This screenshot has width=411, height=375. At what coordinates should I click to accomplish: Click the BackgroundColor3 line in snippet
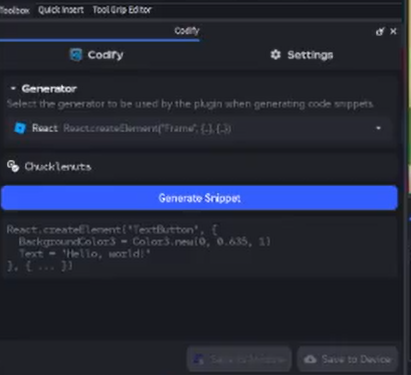tap(144, 241)
